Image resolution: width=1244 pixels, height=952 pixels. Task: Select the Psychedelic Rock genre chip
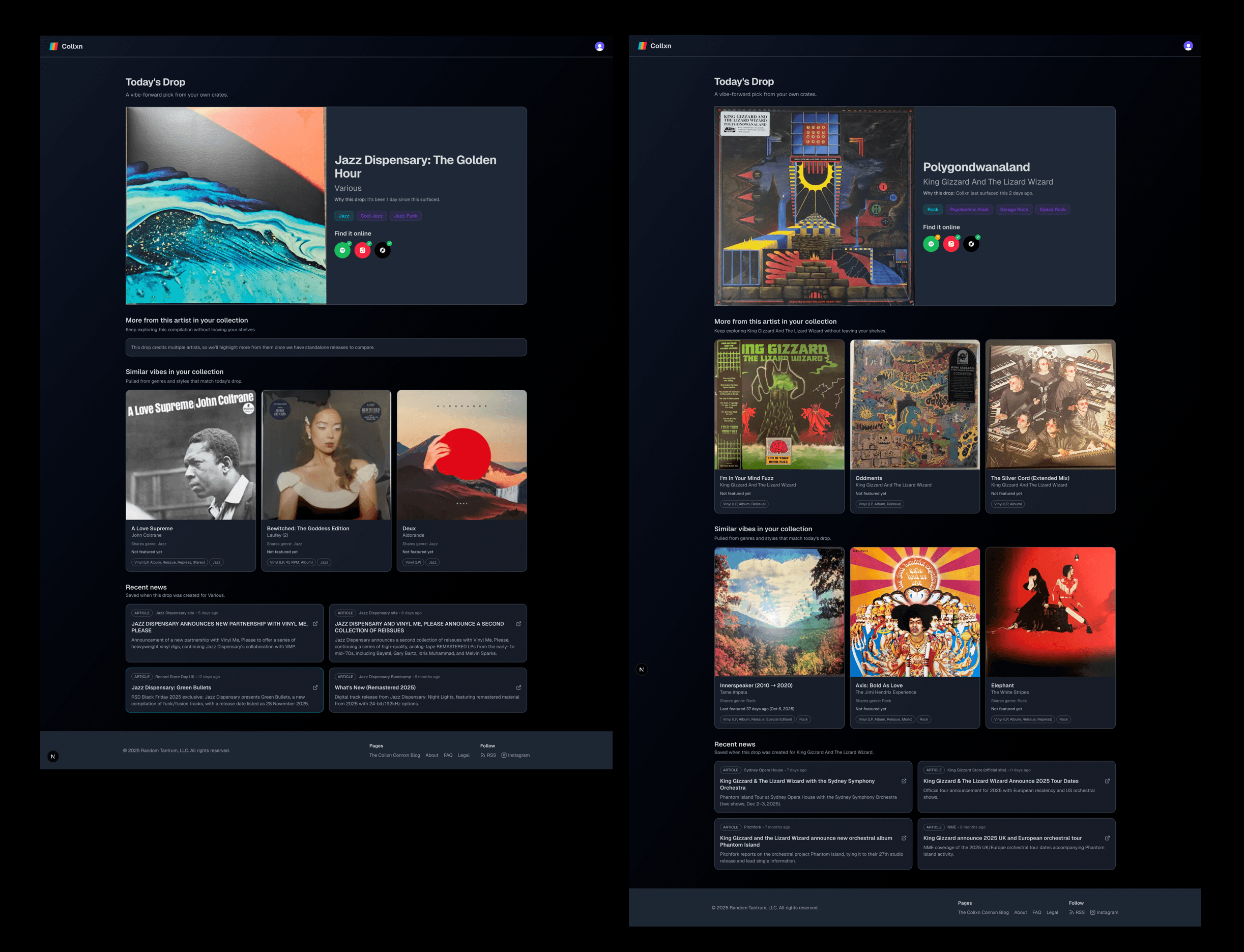[x=969, y=209]
